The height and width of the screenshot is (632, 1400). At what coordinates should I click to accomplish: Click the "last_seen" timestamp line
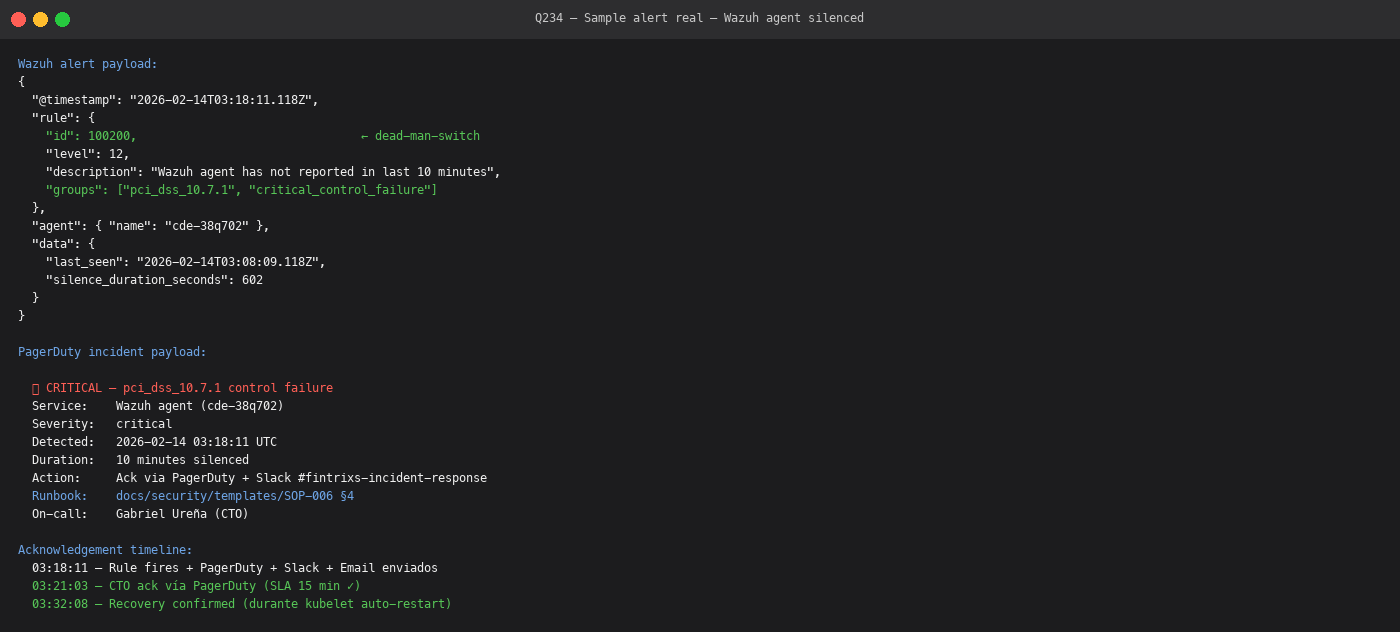point(186,262)
